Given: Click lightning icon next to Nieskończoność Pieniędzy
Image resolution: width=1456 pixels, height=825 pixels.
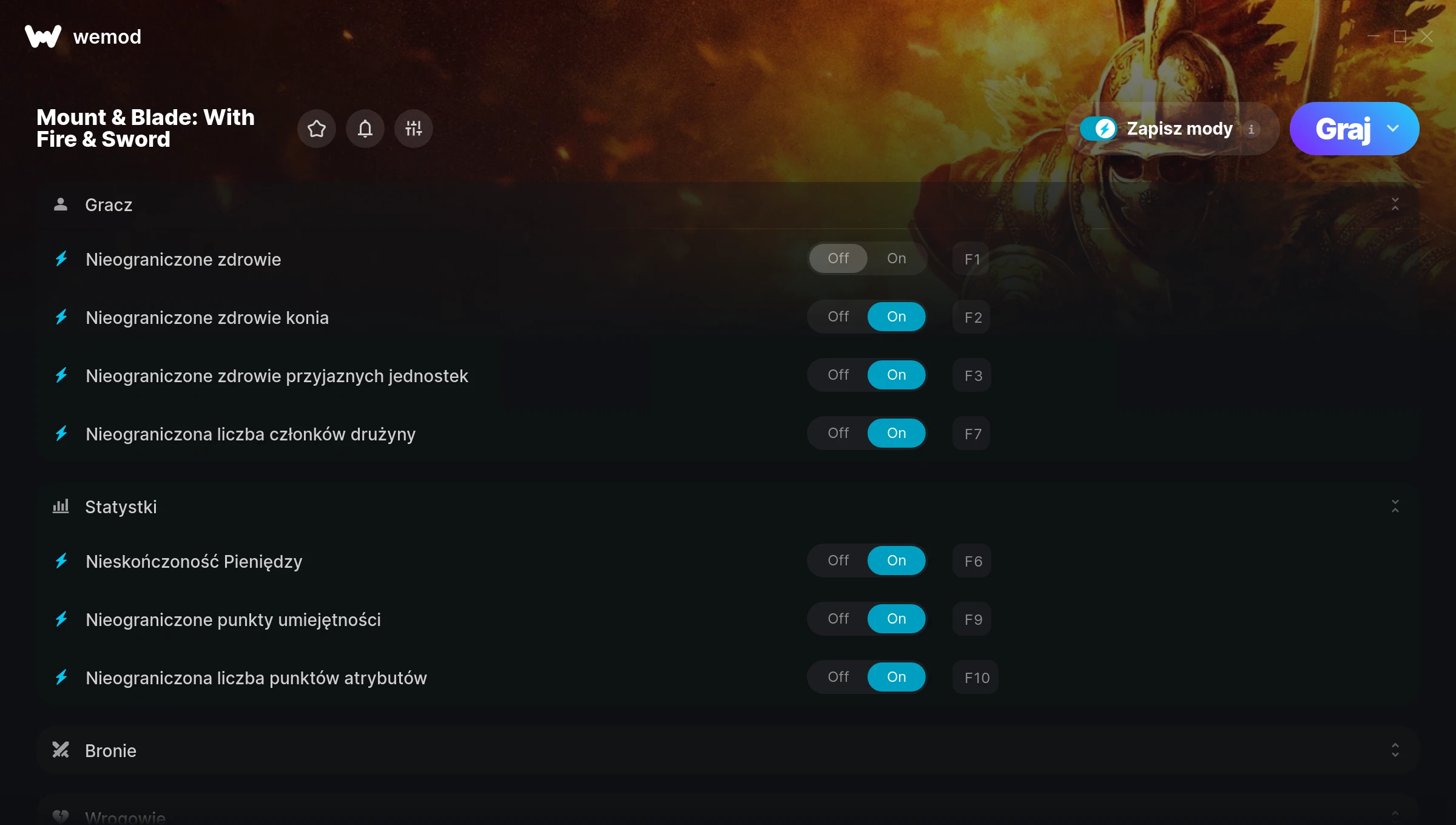Looking at the screenshot, I should 61,561.
